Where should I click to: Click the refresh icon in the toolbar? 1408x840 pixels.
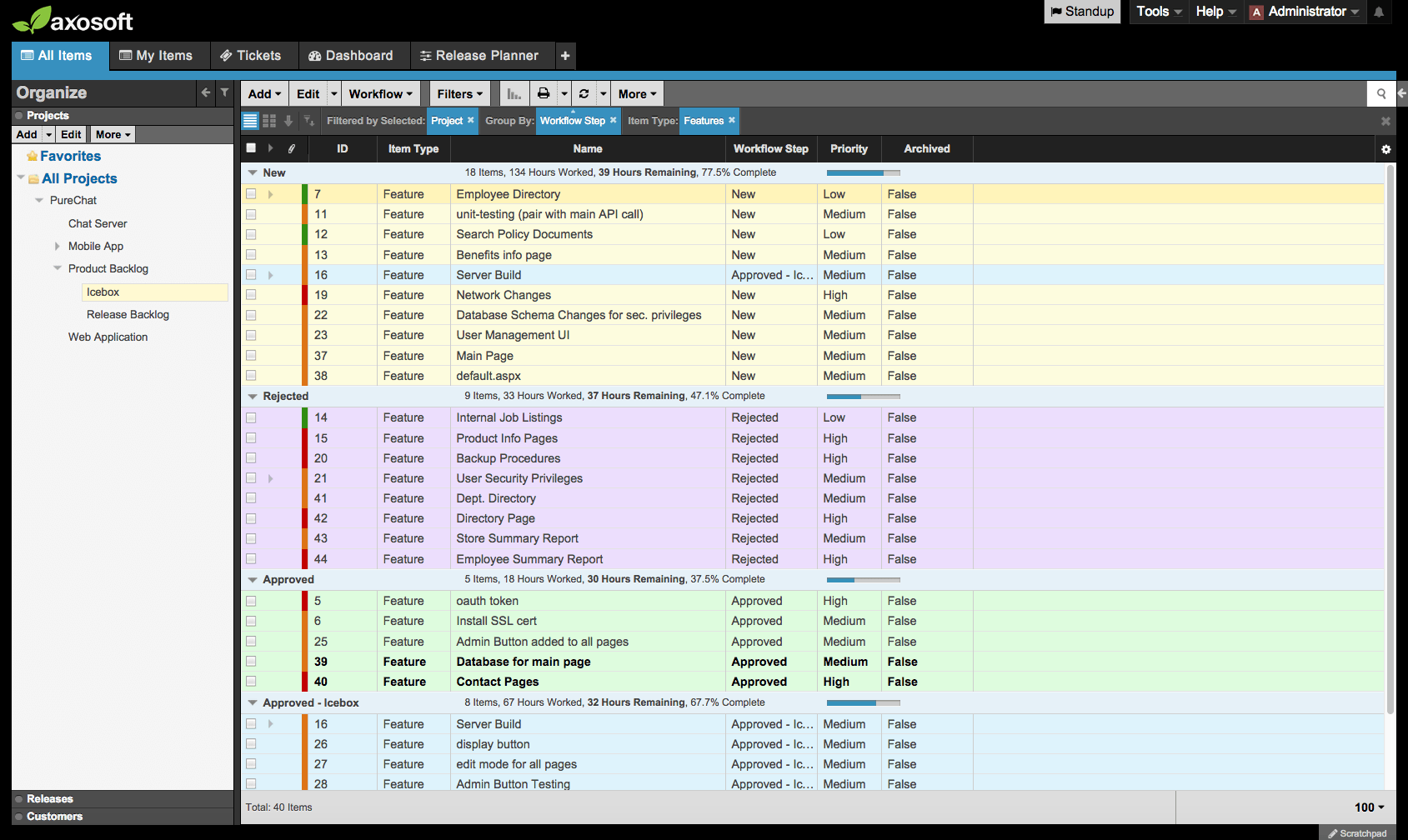(584, 94)
